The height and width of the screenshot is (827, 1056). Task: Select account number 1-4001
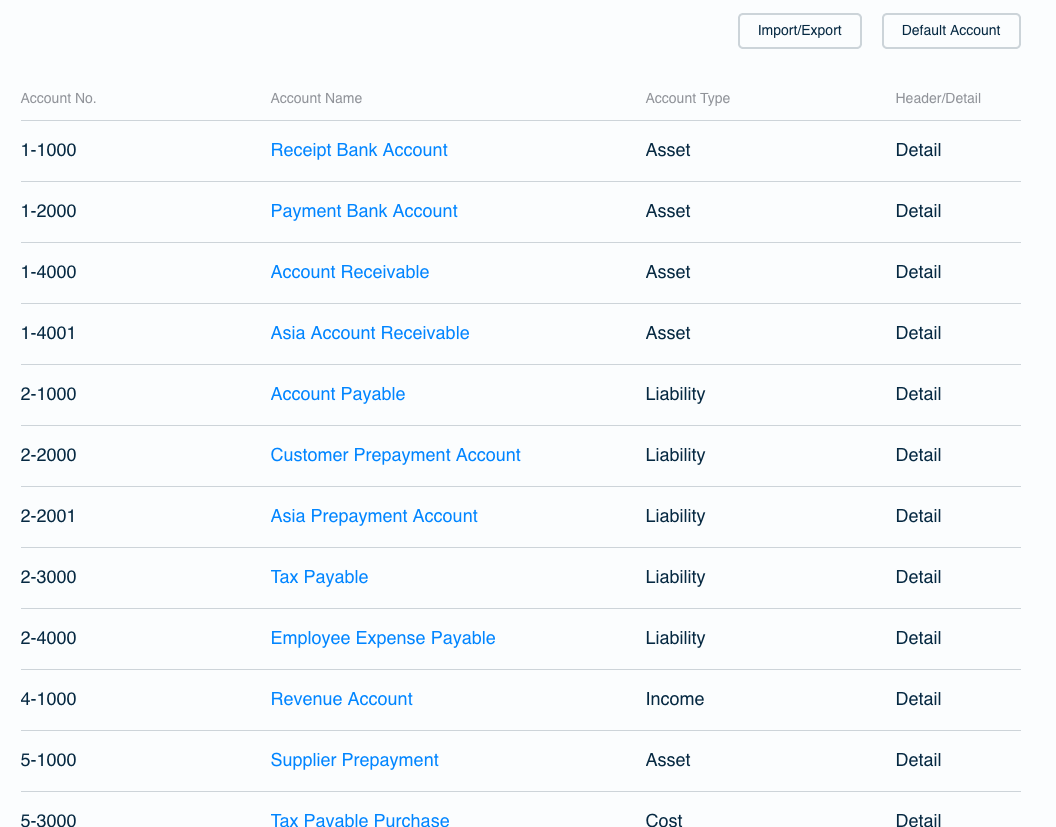coord(48,333)
